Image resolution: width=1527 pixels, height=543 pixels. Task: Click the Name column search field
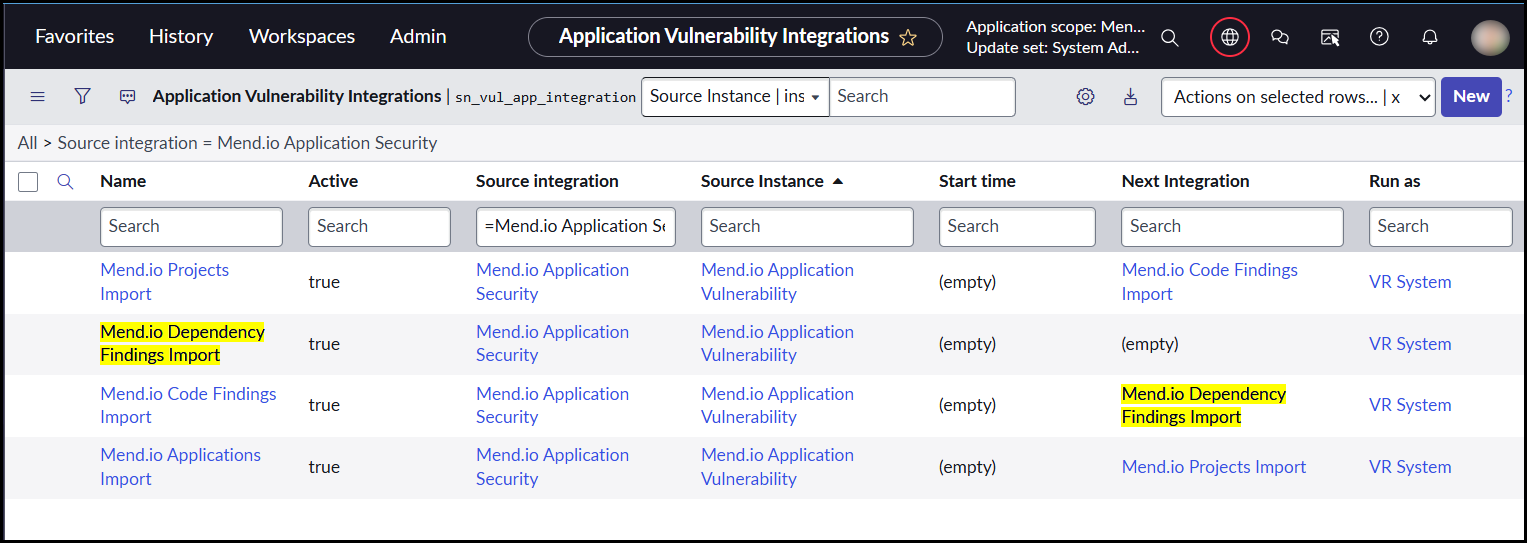(x=191, y=227)
